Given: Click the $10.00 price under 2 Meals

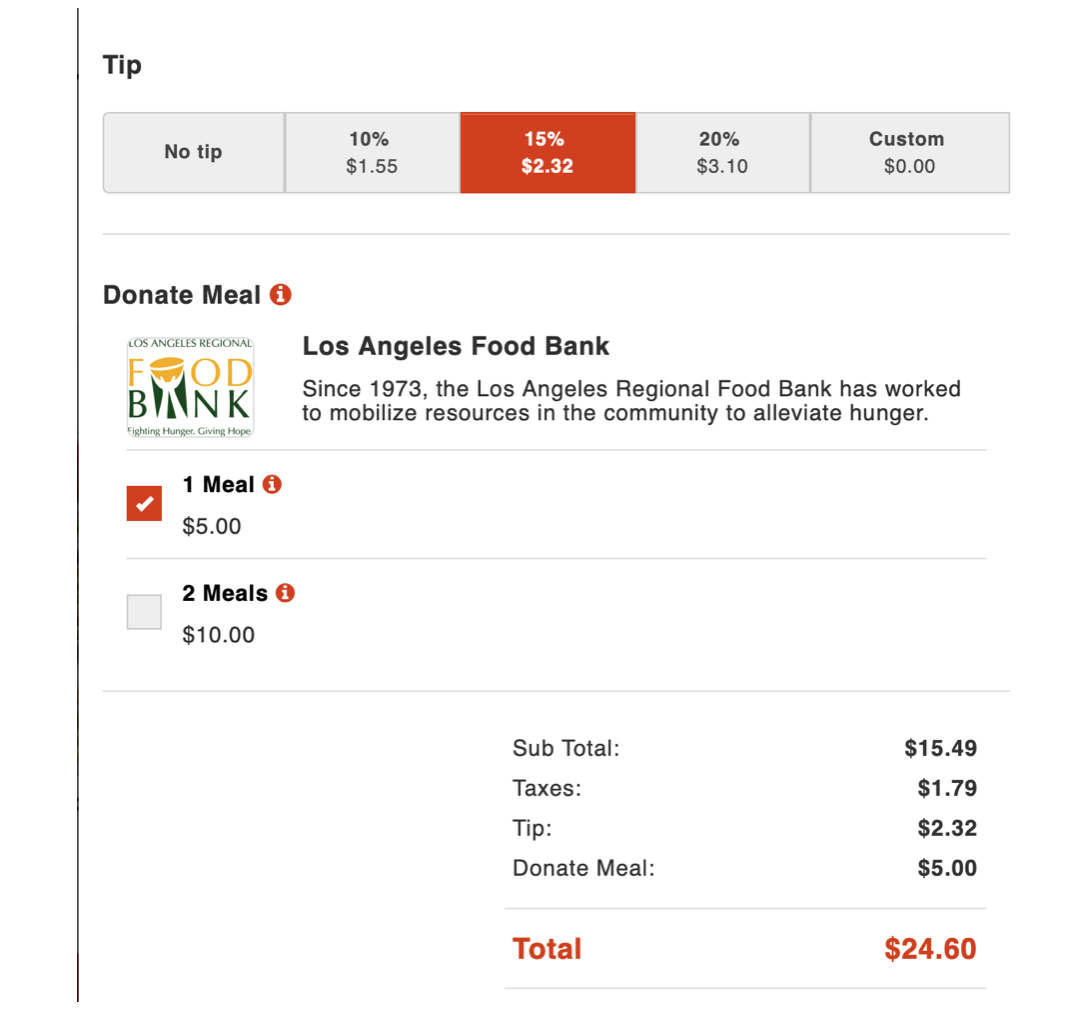Looking at the screenshot, I should [218, 635].
